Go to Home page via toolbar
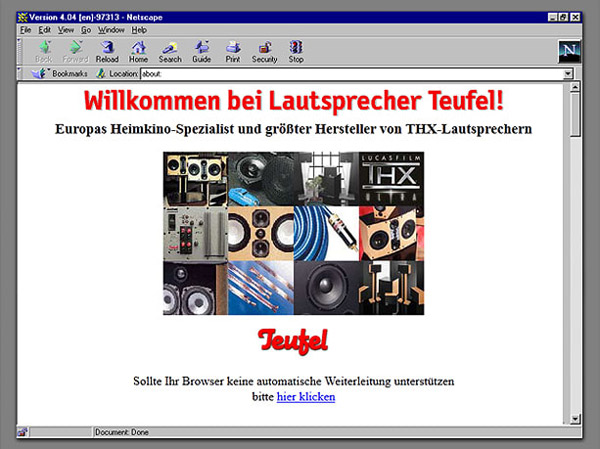Viewport: 600px width, 449px height. [138, 51]
